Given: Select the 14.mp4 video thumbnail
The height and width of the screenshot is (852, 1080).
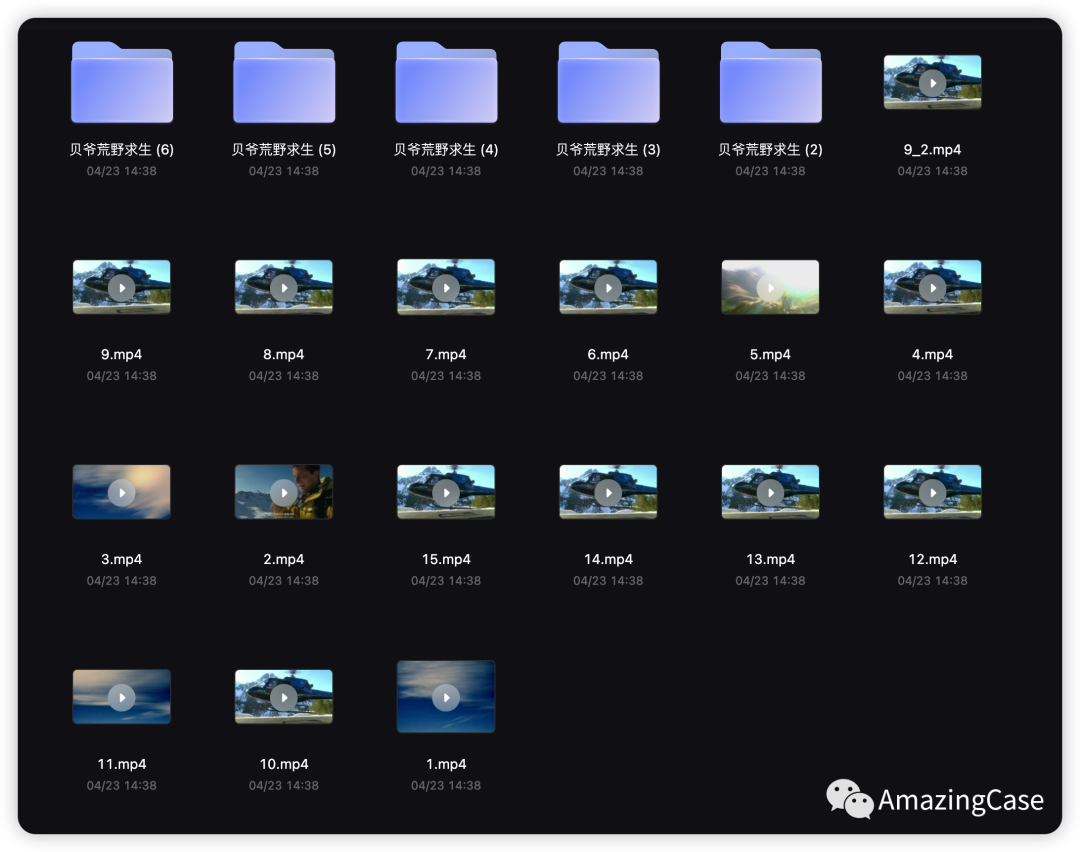Looking at the screenshot, I should click(608, 492).
